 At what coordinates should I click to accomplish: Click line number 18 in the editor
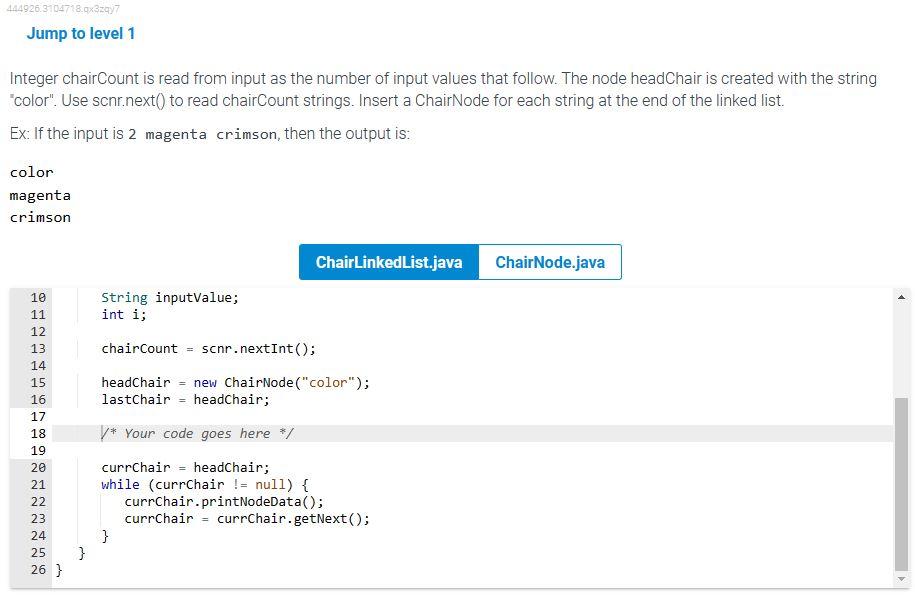pos(38,433)
